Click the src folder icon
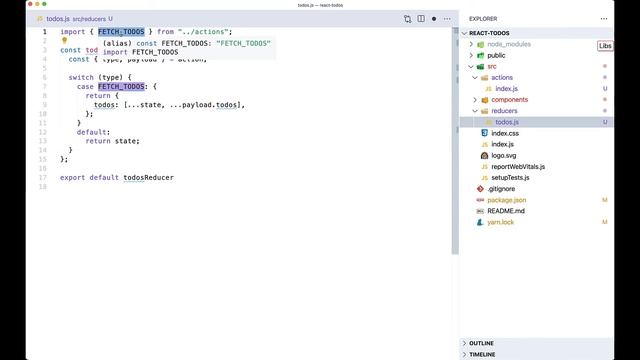 (x=480, y=66)
